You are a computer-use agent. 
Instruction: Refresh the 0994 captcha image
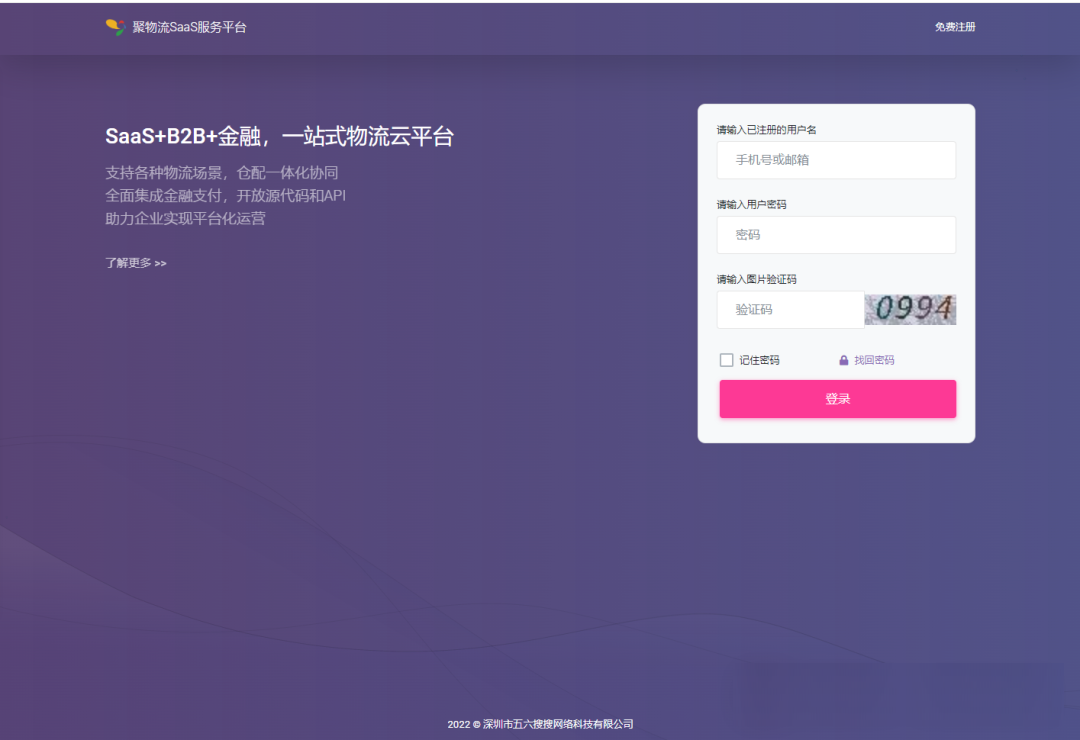[910, 309]
